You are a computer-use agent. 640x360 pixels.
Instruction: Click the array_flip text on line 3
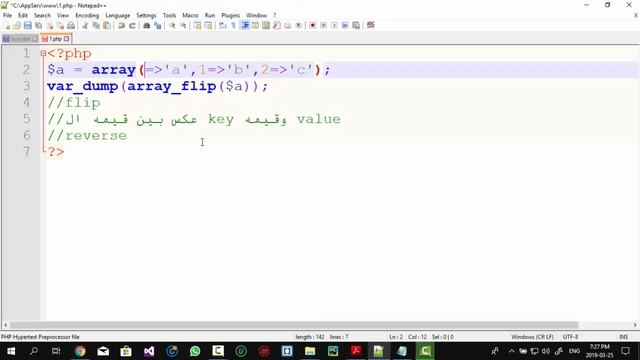[171, 86]
